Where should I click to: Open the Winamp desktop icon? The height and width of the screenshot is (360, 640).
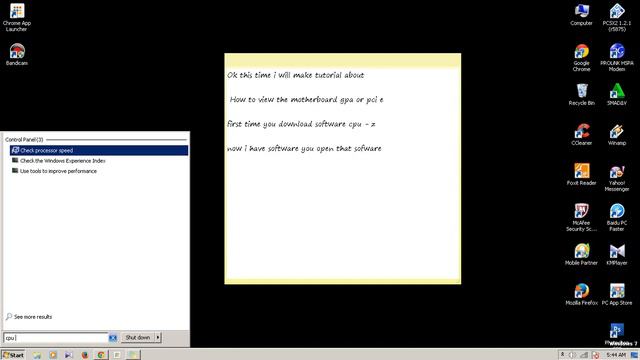pos(617,134)
